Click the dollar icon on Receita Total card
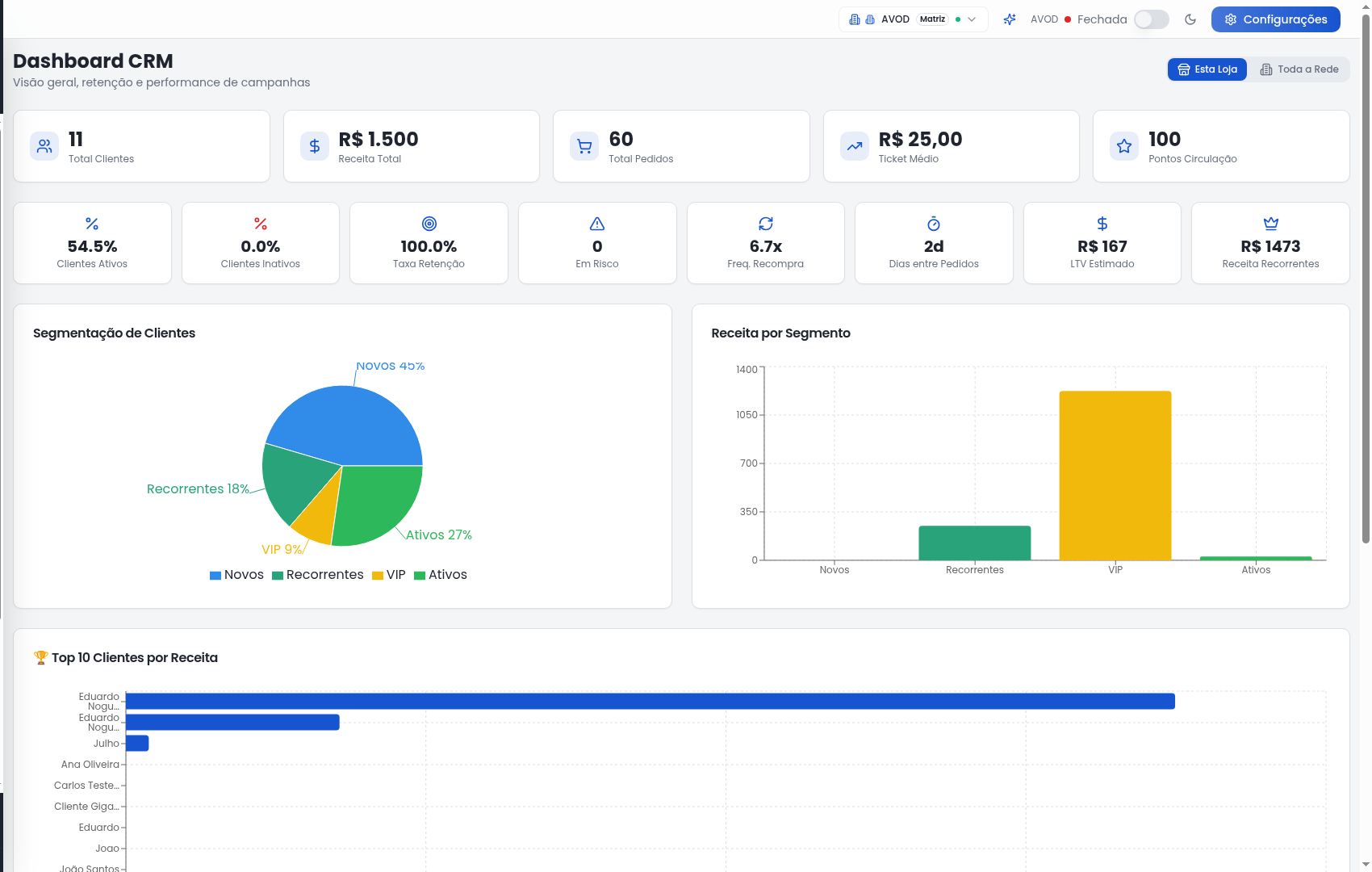1372x872 pixels. (x=314, y=146)
